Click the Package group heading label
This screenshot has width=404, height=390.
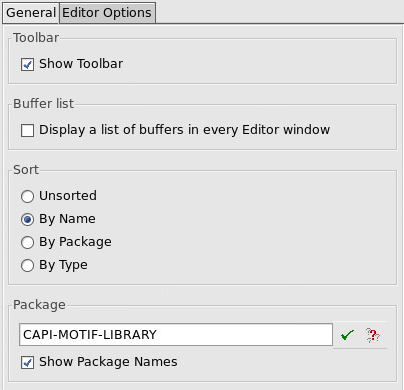coord(39,305)
